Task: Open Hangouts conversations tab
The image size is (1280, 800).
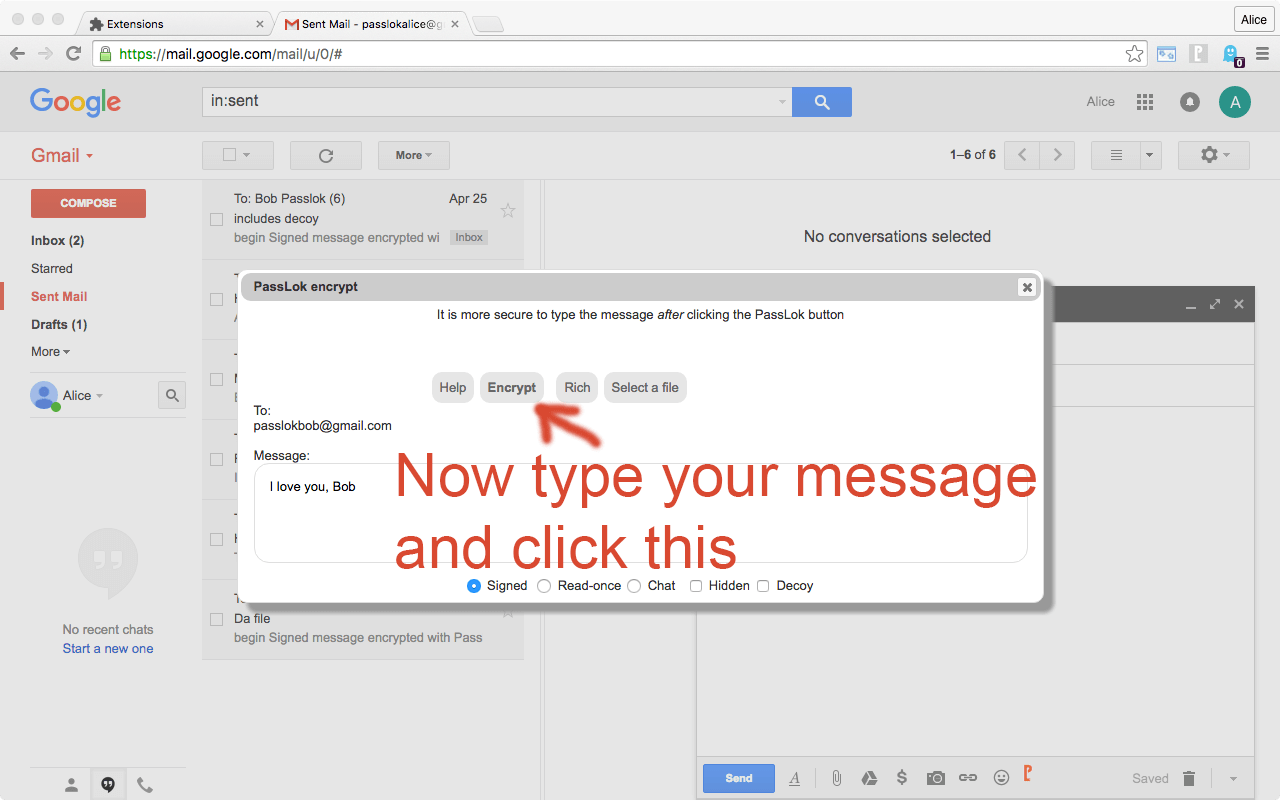Action: (108, 785)
